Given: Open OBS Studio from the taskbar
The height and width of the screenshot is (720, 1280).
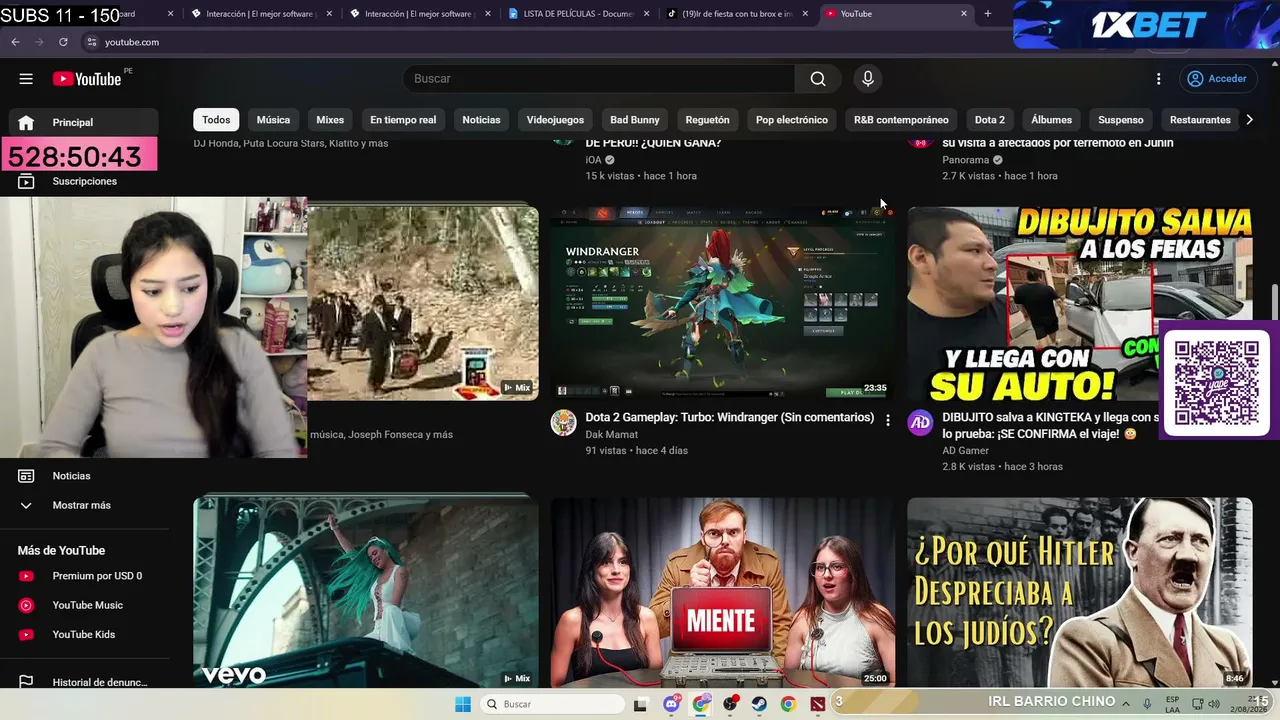Looking at the screenshot, I should (x=731, y=704).
